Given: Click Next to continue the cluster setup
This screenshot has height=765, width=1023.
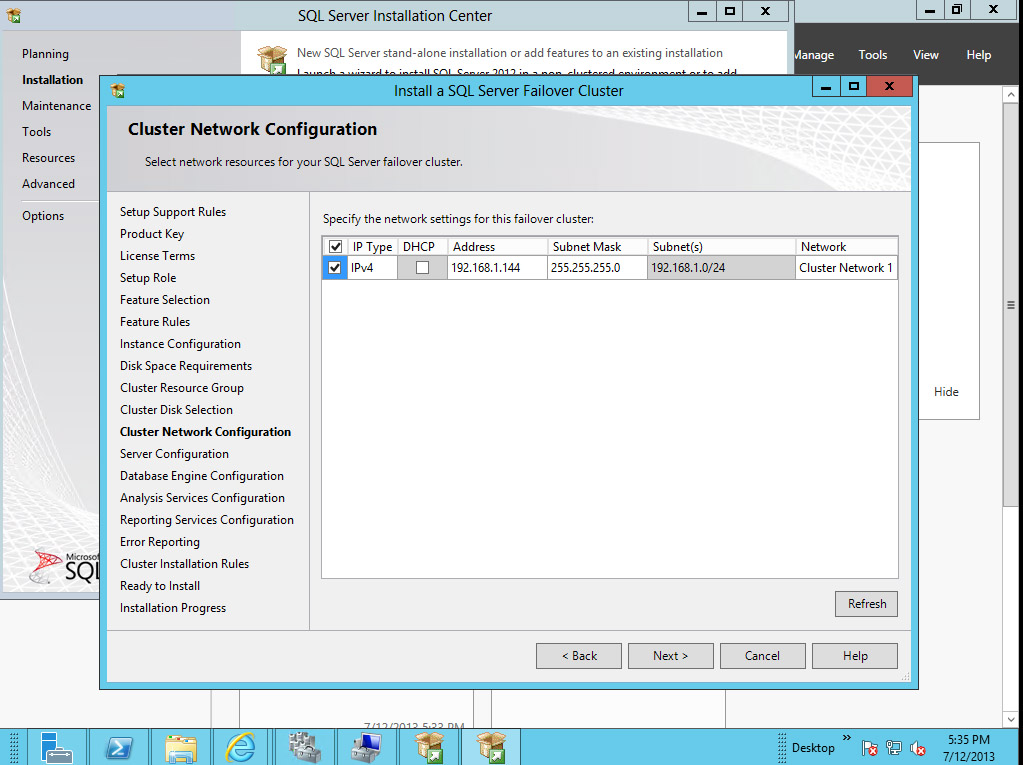Looking at the screenshot, I should [x=670, y=655].
